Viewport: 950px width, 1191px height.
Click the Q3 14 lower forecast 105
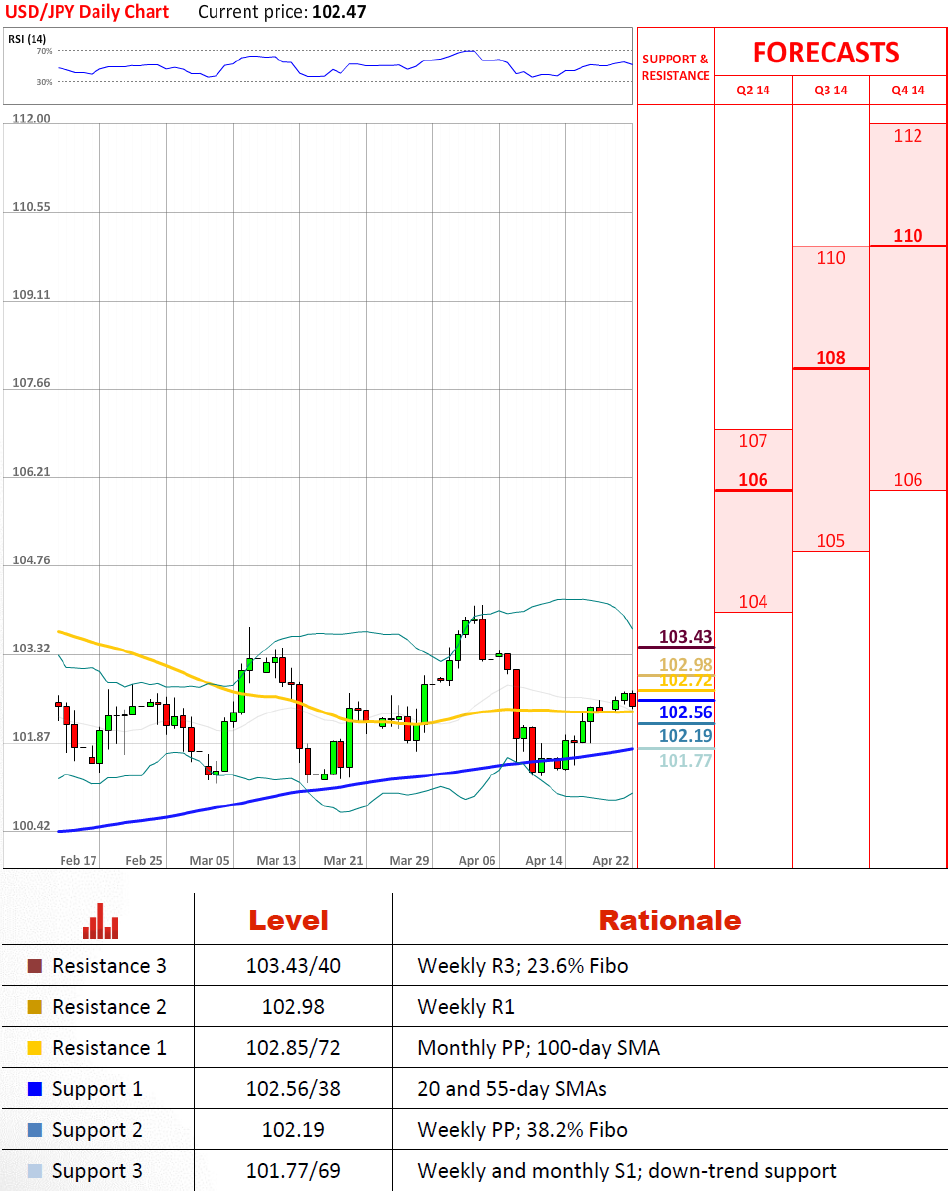(x=831, y=541)
